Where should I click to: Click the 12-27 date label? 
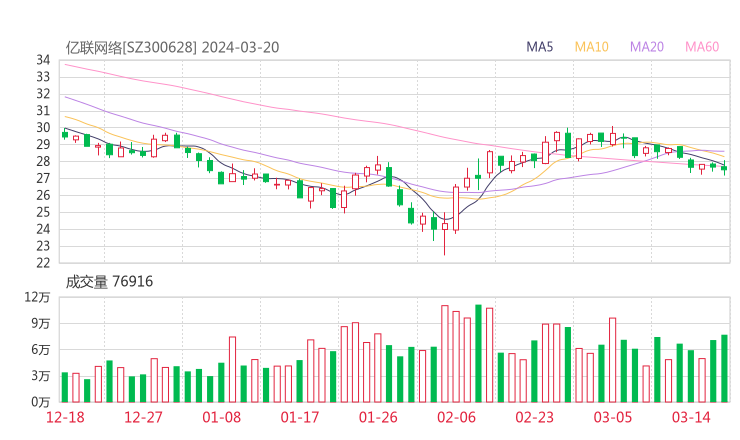coord(143,417)
